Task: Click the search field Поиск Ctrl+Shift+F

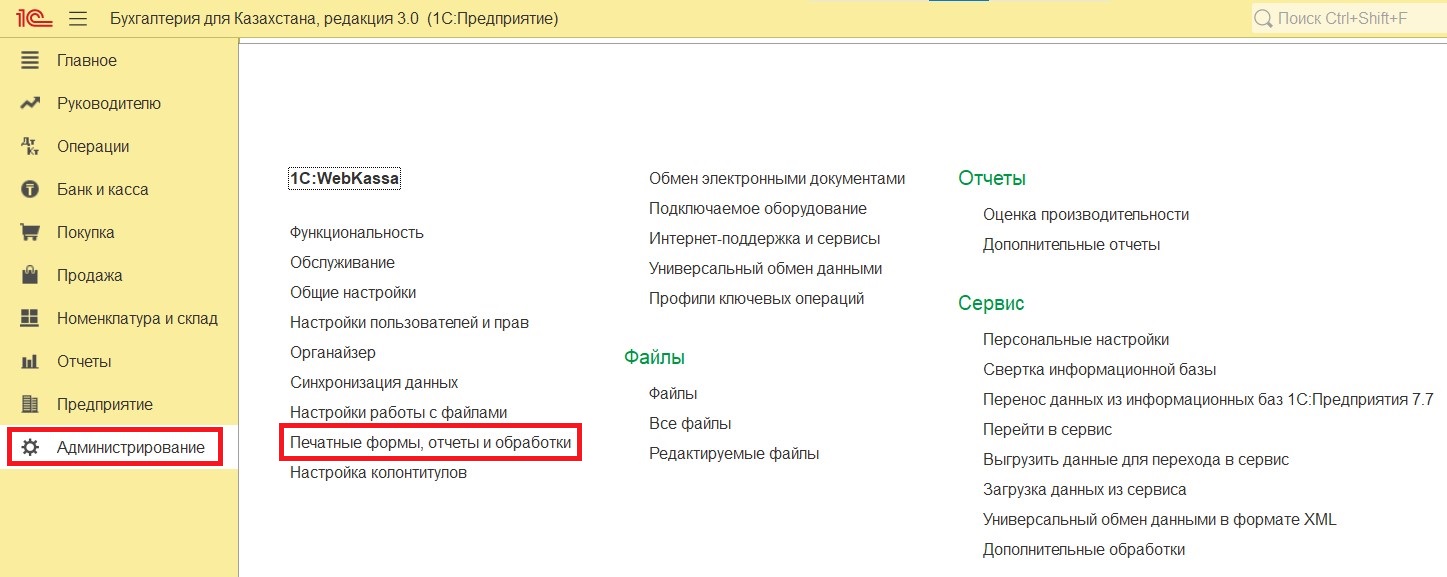Action: click(1347, 18)
